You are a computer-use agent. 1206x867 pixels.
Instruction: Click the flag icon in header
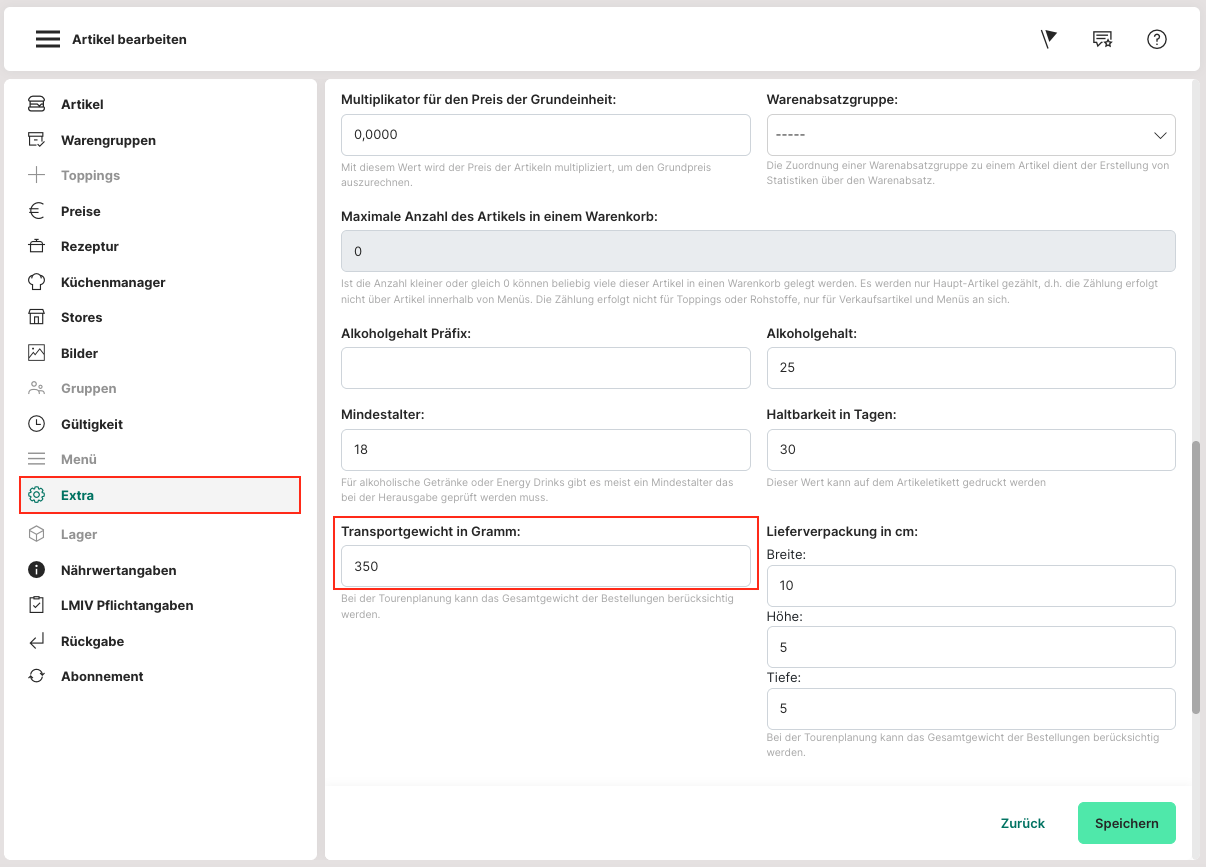point(1048,39)
